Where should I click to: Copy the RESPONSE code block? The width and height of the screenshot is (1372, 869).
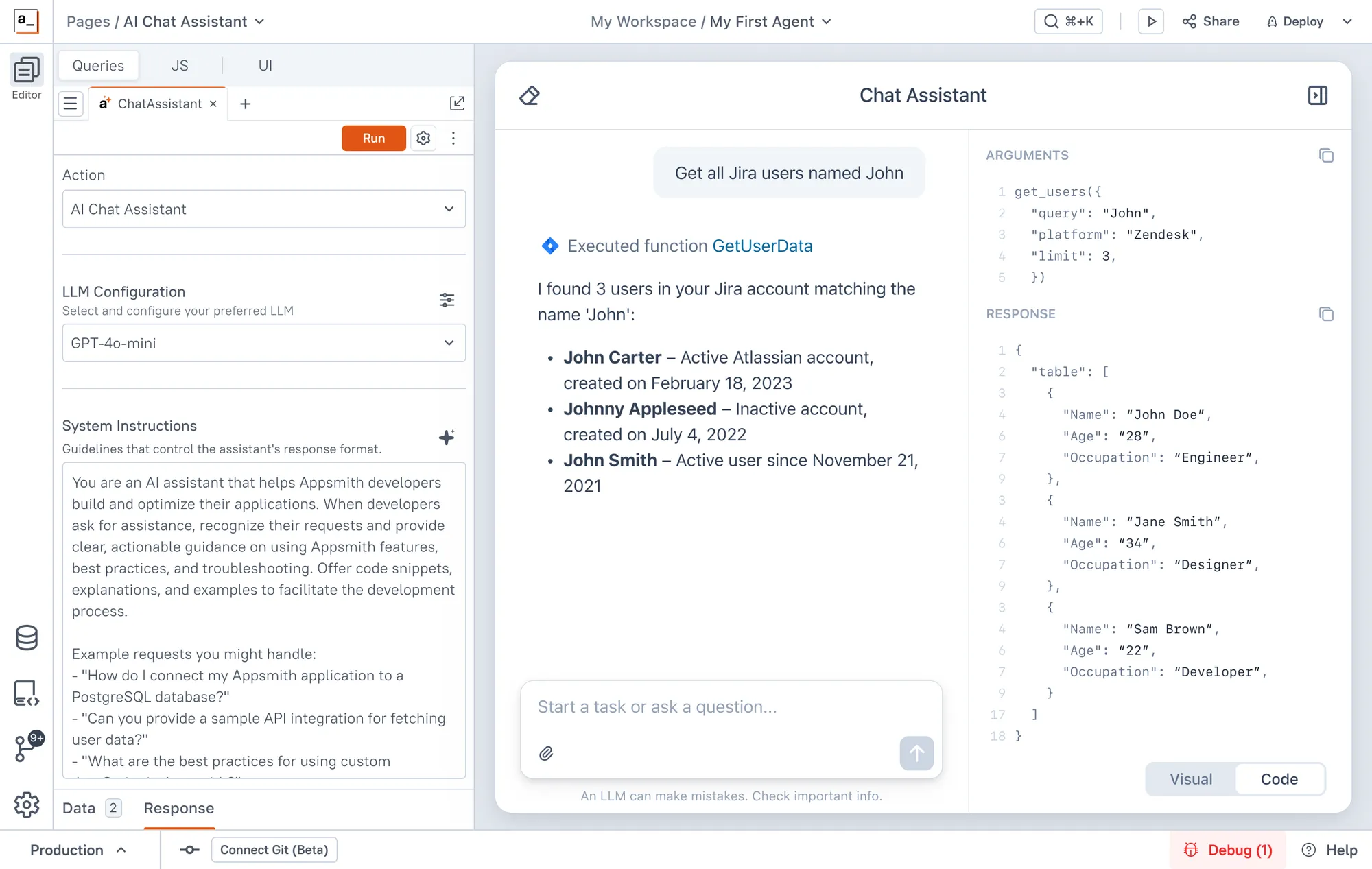point(1326,313)
